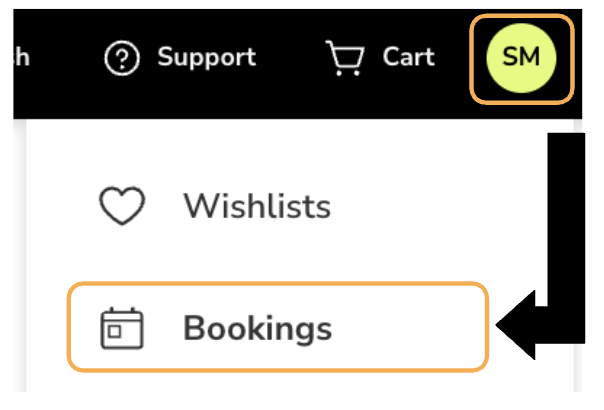The height and width of the screenshot is (410, 604).
Task: Click the calendar icon beside Bookings
Action: (x=122, y=328)
